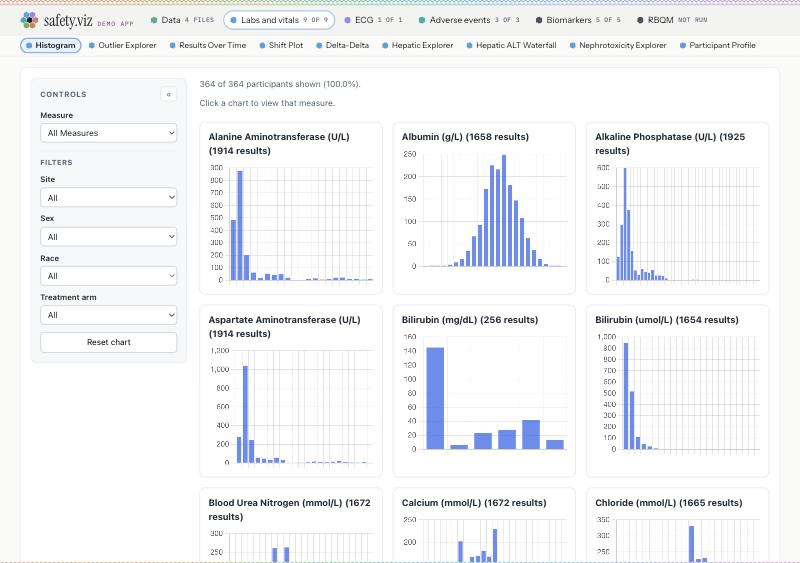Open the Calcium (mmol/L) chart
800x563 pixels.
click(x=484, y=525)
